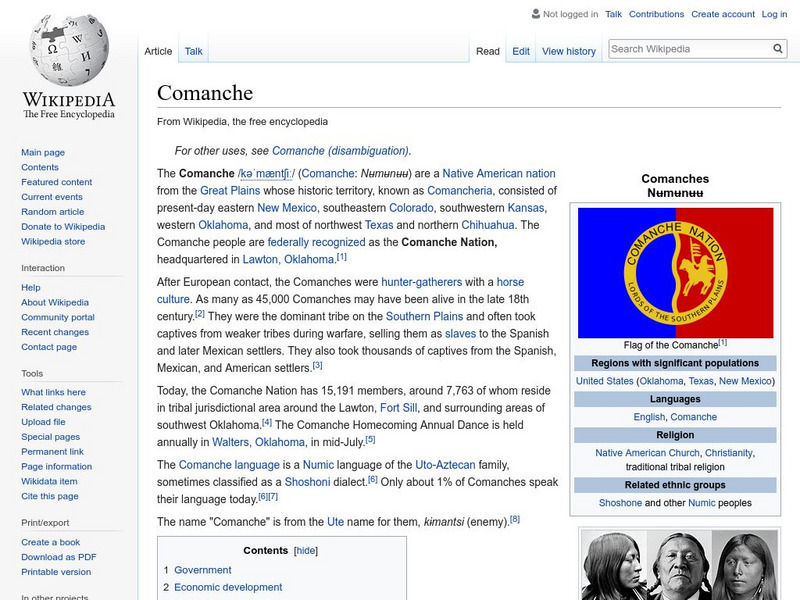This screenshot has height=600, width=800.
Task: Open the user Talk link in top bar
Action: pyautogui.click(x=613, y=14)
